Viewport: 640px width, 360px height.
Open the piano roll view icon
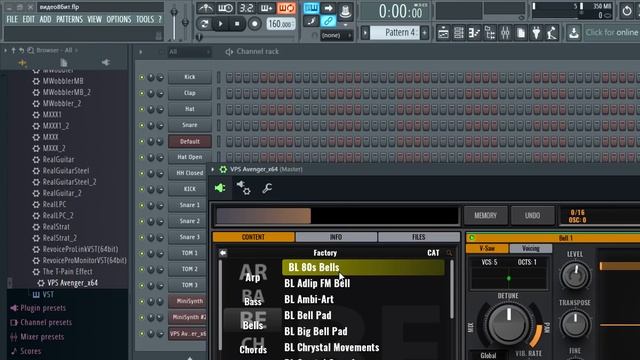pos(474,33)
